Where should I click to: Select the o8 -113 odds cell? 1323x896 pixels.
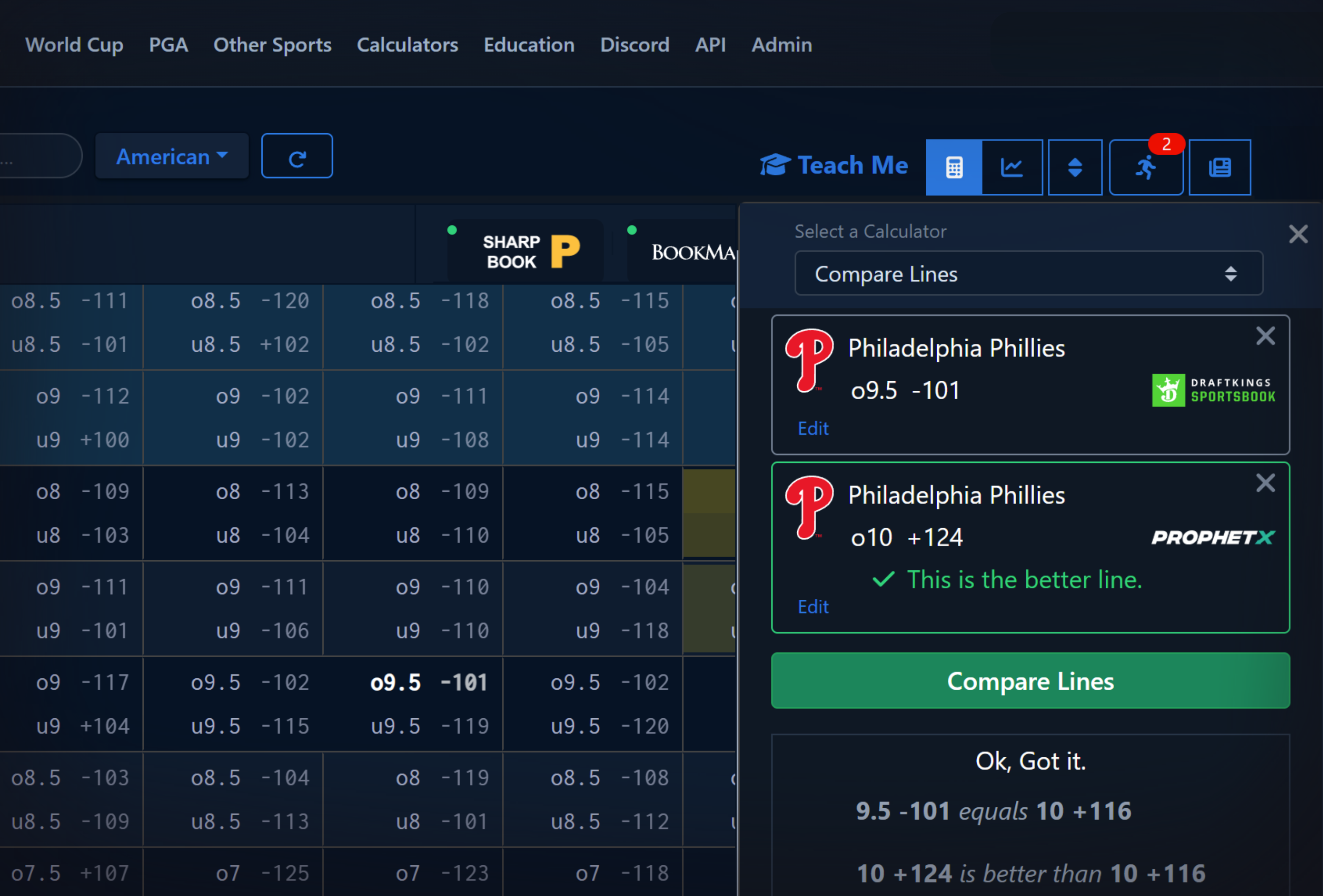tap(262, 491)
